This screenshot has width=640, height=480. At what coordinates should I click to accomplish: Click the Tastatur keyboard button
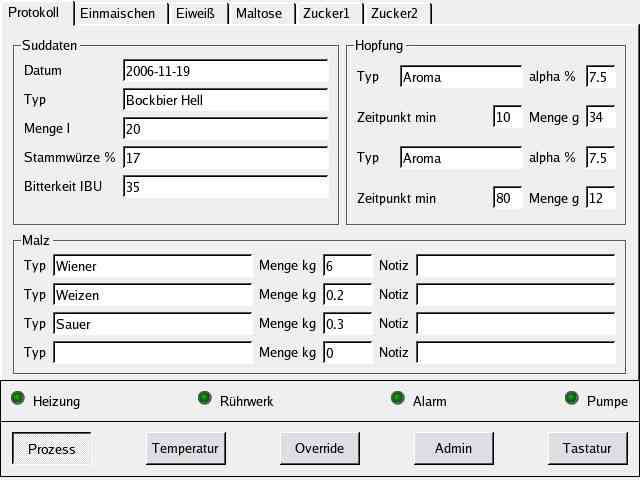click(x=587, y=449)
